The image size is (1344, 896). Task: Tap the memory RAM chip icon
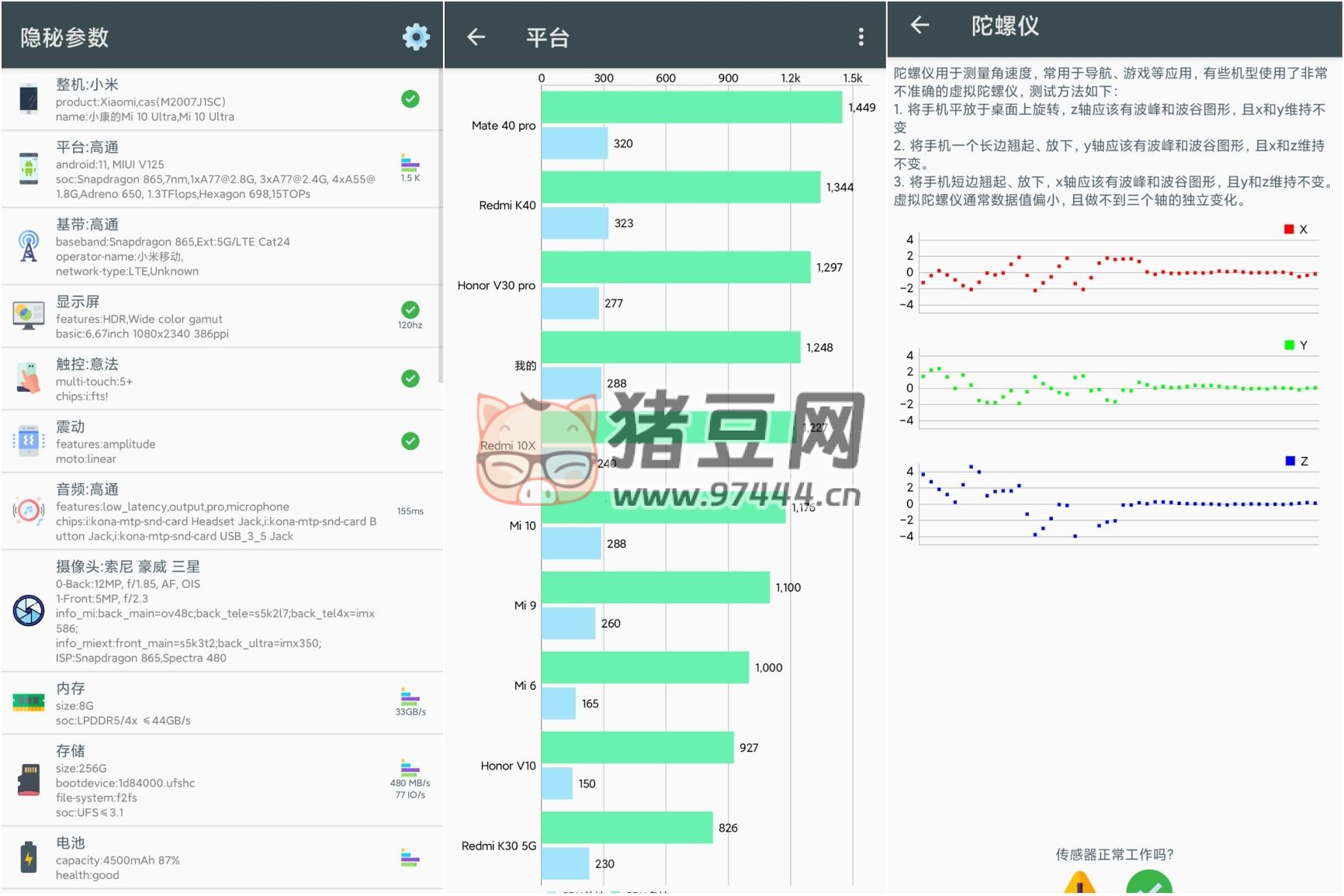29,702
